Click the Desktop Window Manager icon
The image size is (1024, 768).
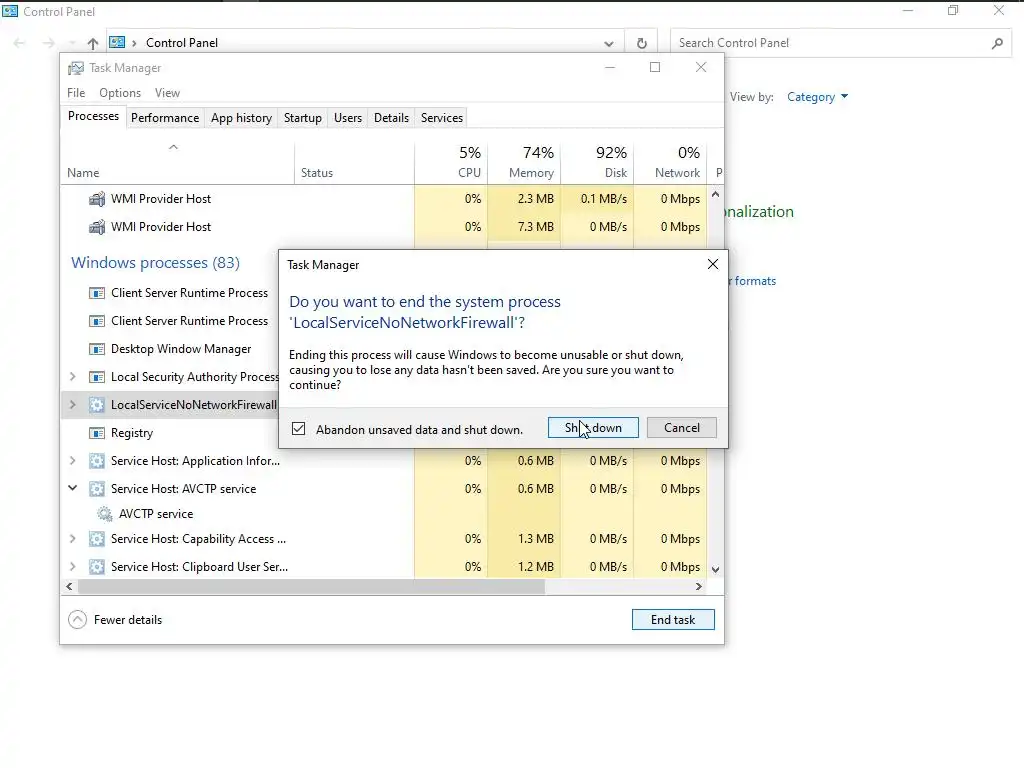pos(97,349)
